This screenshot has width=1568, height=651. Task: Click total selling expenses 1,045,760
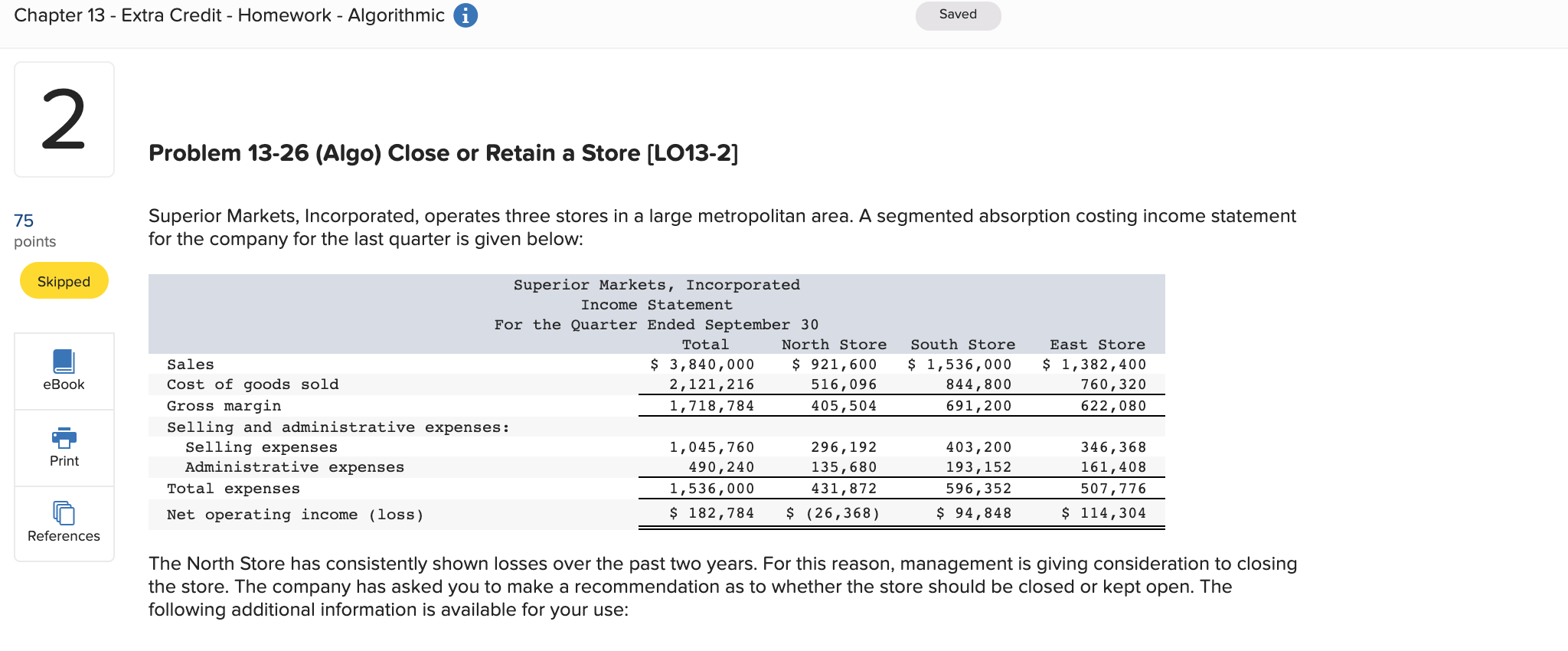coord(712,447)
